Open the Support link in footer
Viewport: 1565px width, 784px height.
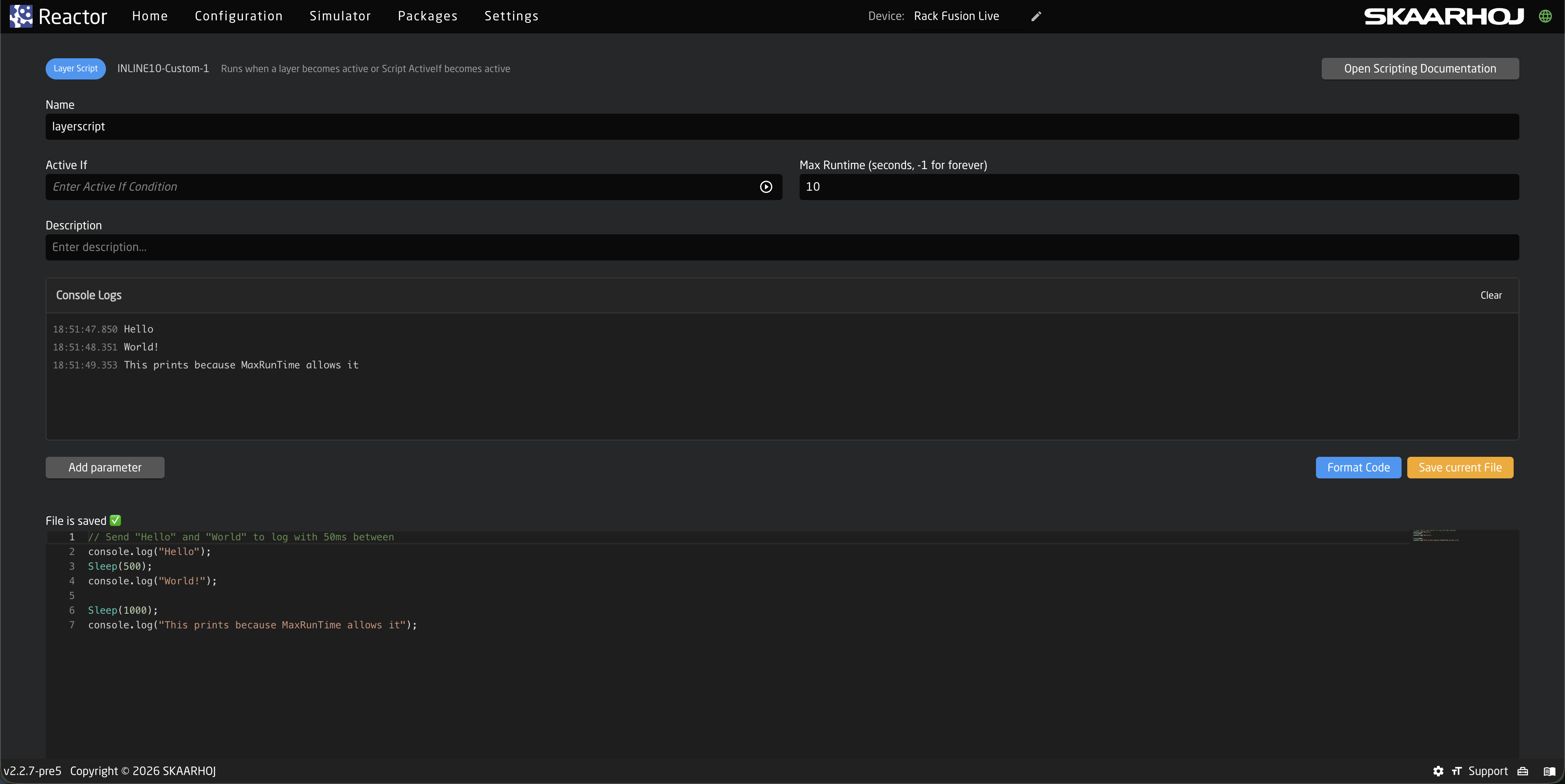[x=1488, y=771]
